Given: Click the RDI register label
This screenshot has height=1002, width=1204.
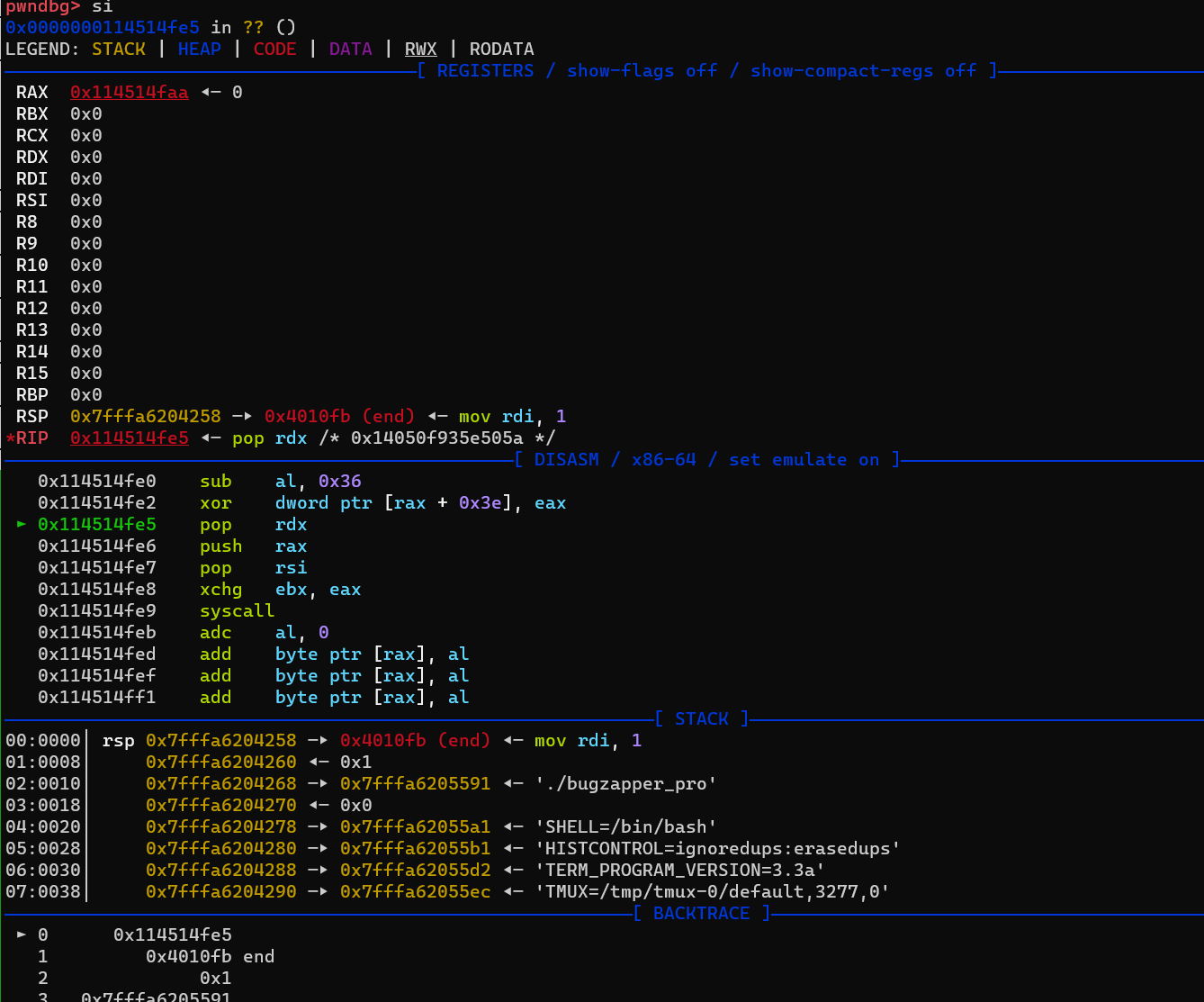Looking at the screenshot, I should (32, 179).
